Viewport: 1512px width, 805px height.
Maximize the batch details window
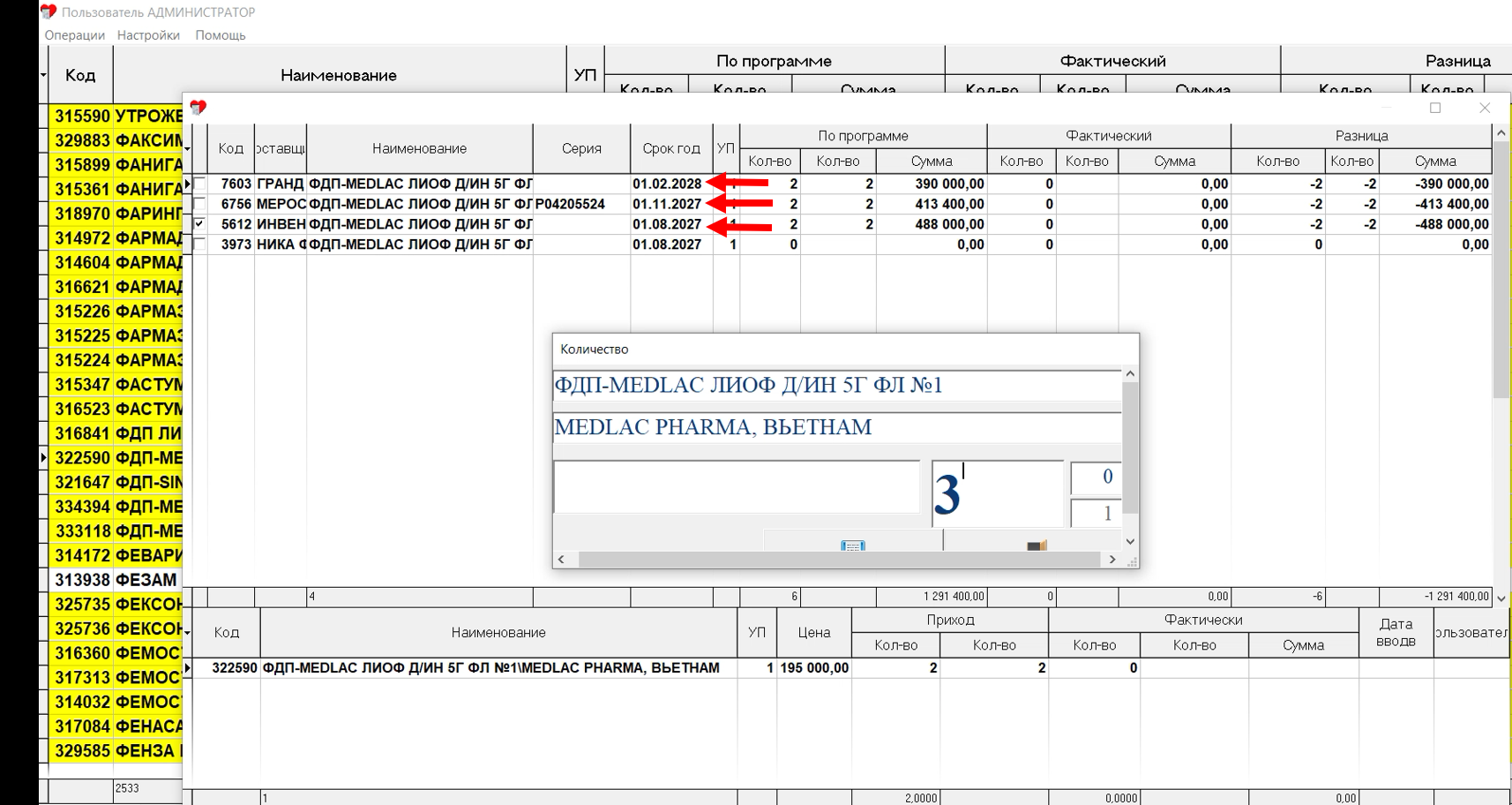click(1435, 108)
